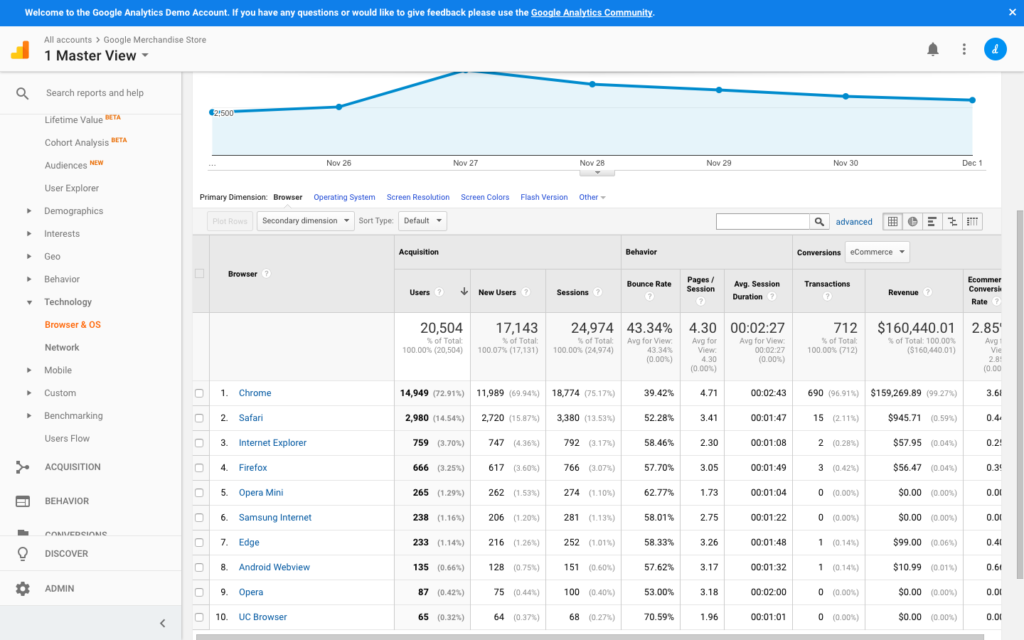Switch to pivot table view
This screenshot has height=640, width=1024.
pos(972,222)
